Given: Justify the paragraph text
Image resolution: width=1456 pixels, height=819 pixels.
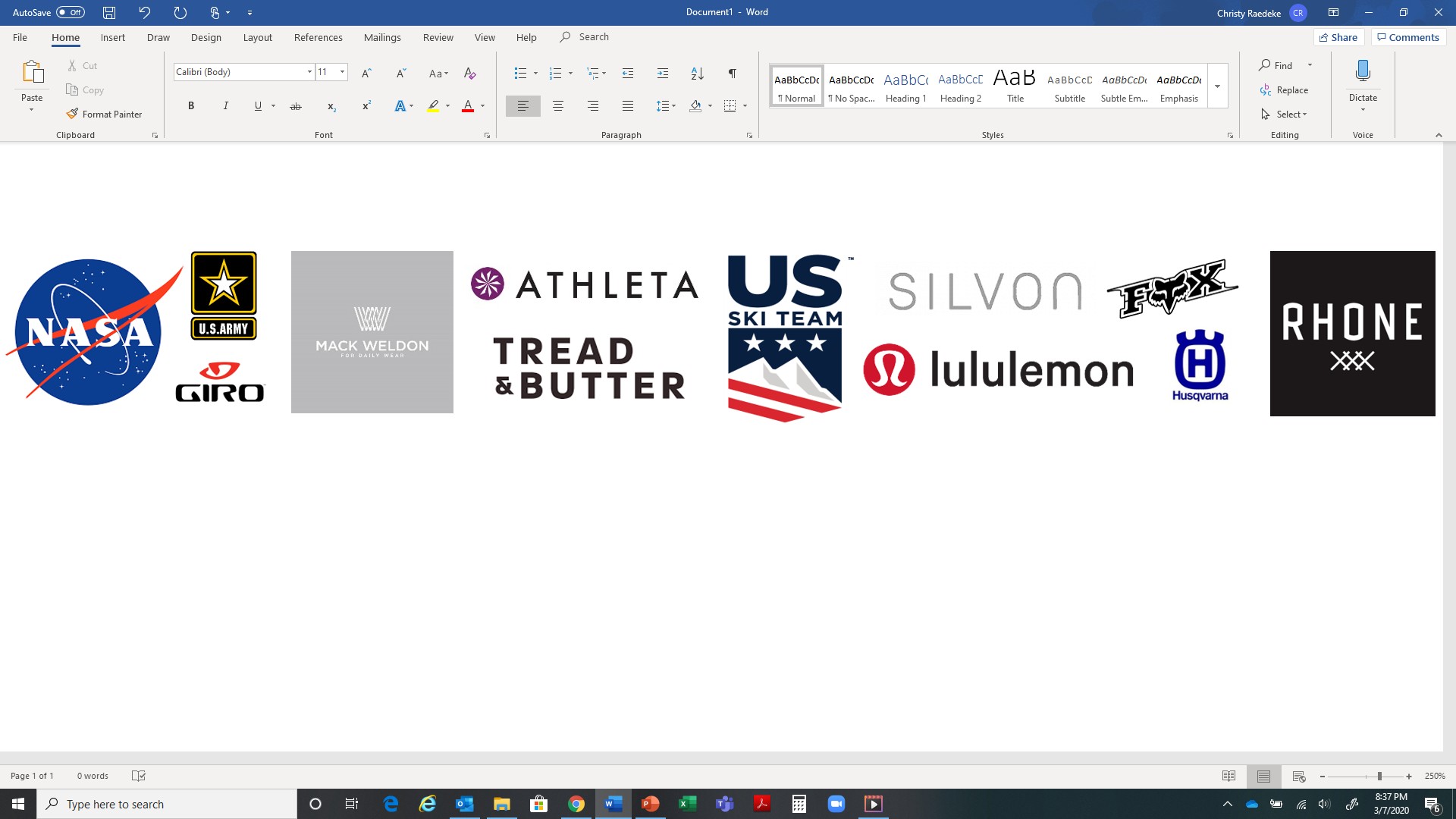Looking at the screenshot, I should tap(628, 106).
